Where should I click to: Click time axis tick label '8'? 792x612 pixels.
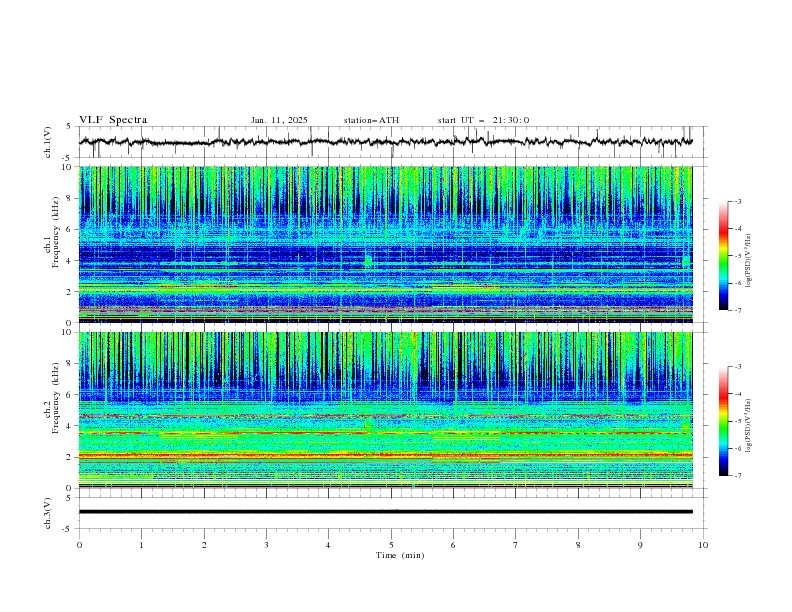click(x=578, y=545)
